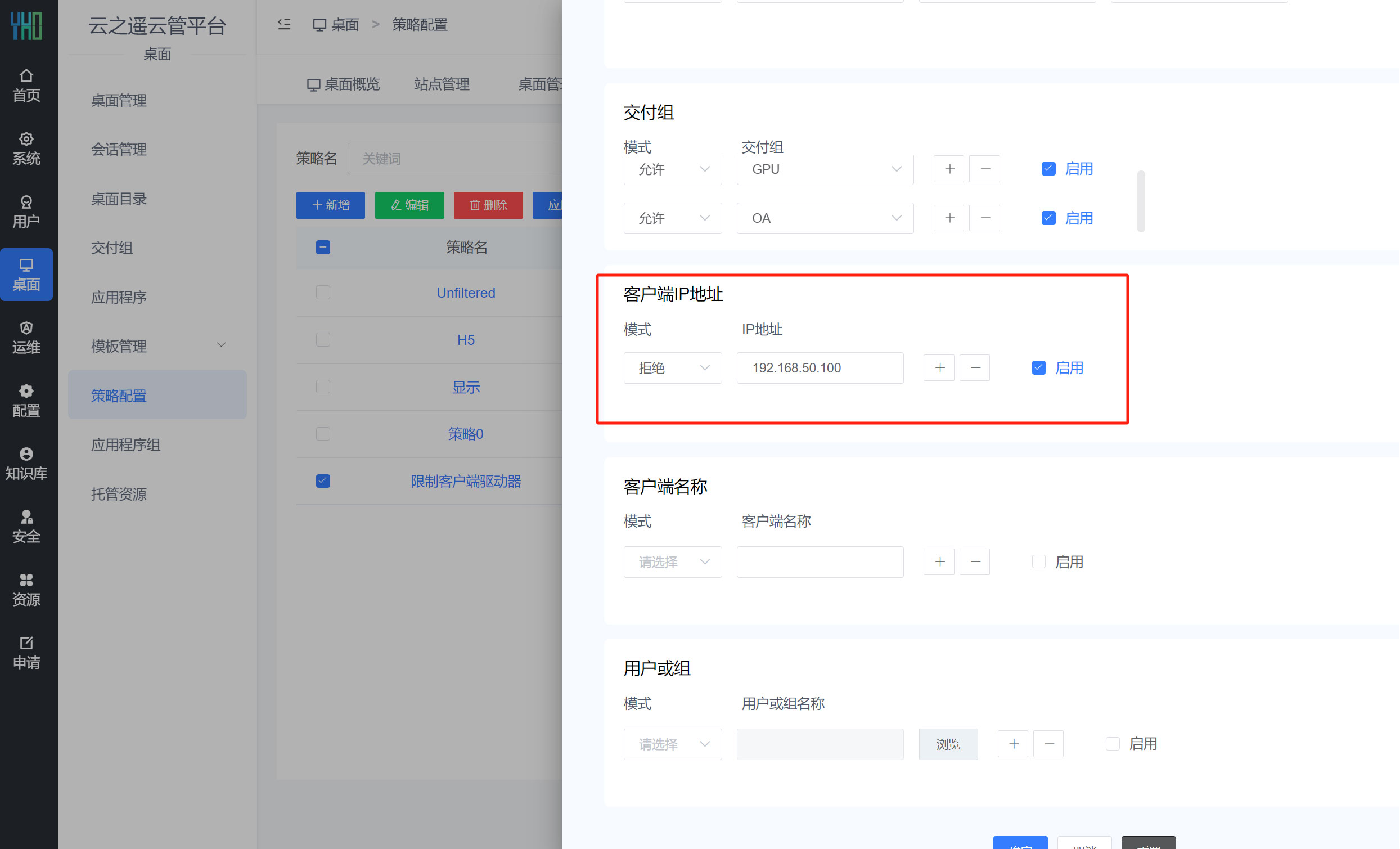Click the IP address field with 192.168.50.100

pos(820,367)
